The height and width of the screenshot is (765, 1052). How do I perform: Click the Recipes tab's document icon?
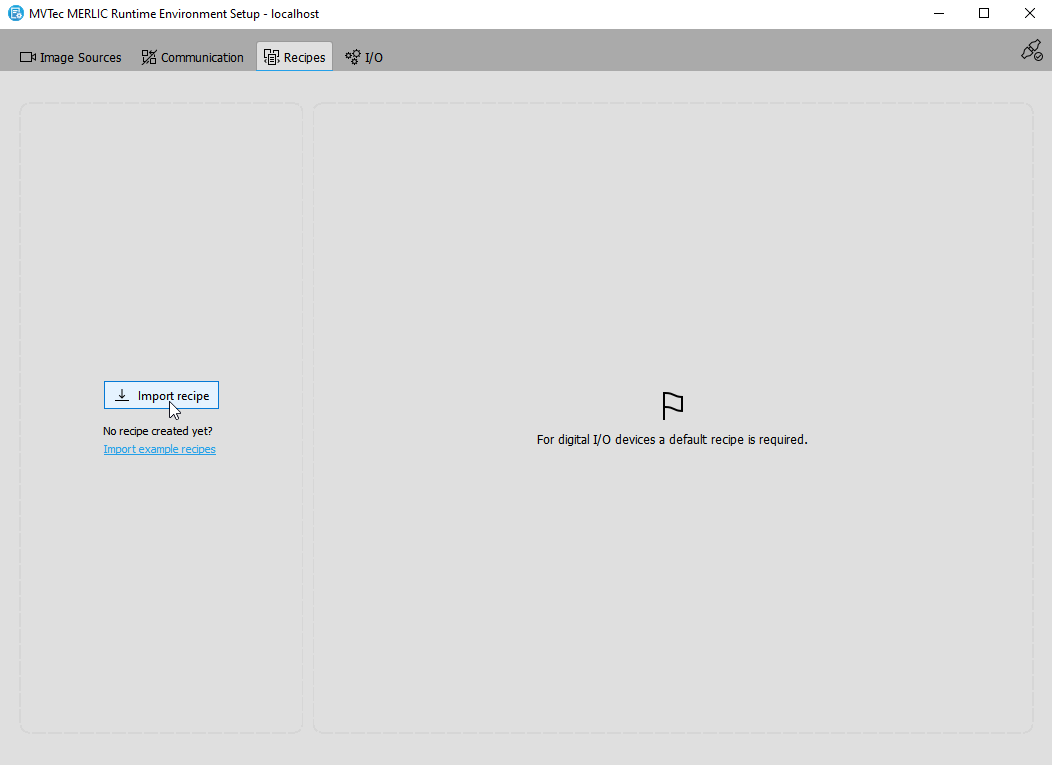point(271,57)
